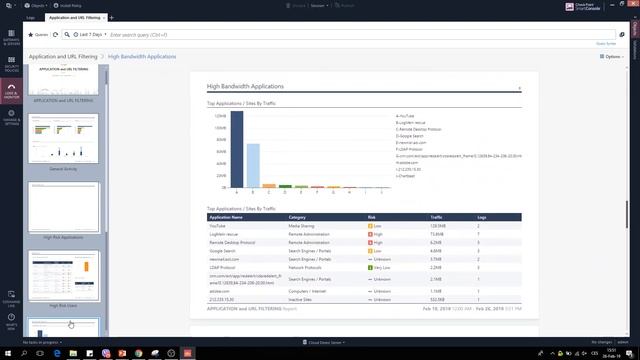The image size is (640, 360).
Task: Select the YouTube row in table
Action: click(364, 226)
